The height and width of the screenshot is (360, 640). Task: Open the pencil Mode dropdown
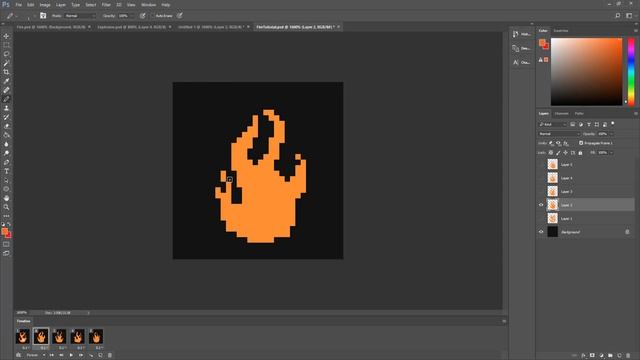coord(80,16)
